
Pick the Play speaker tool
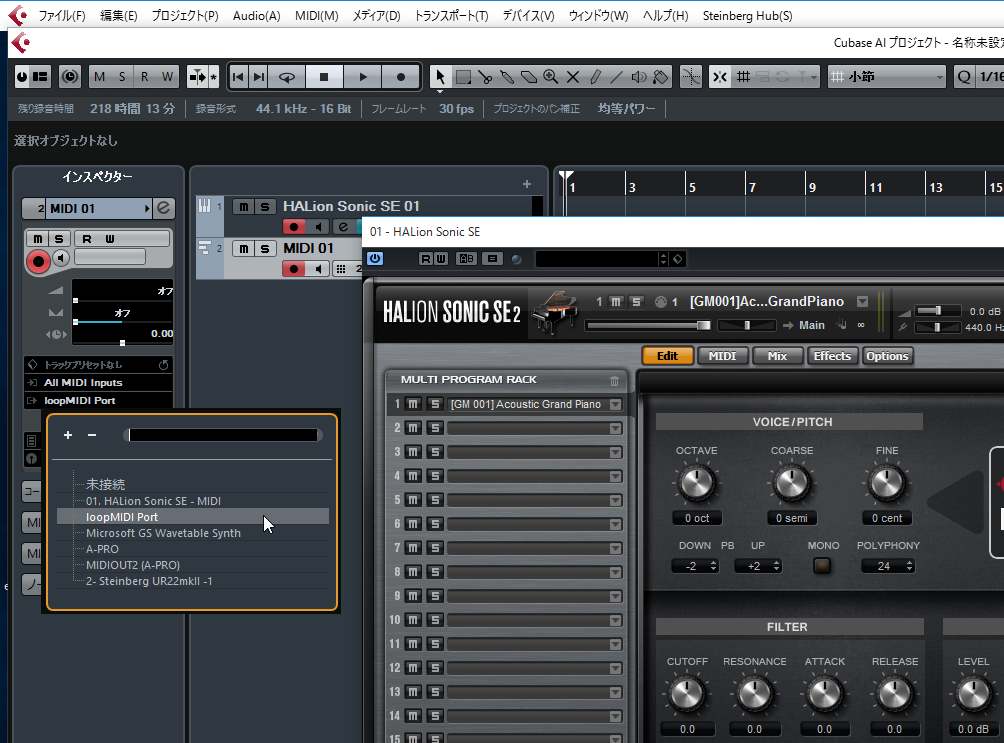pyautogui.click(x=638, y=78)
